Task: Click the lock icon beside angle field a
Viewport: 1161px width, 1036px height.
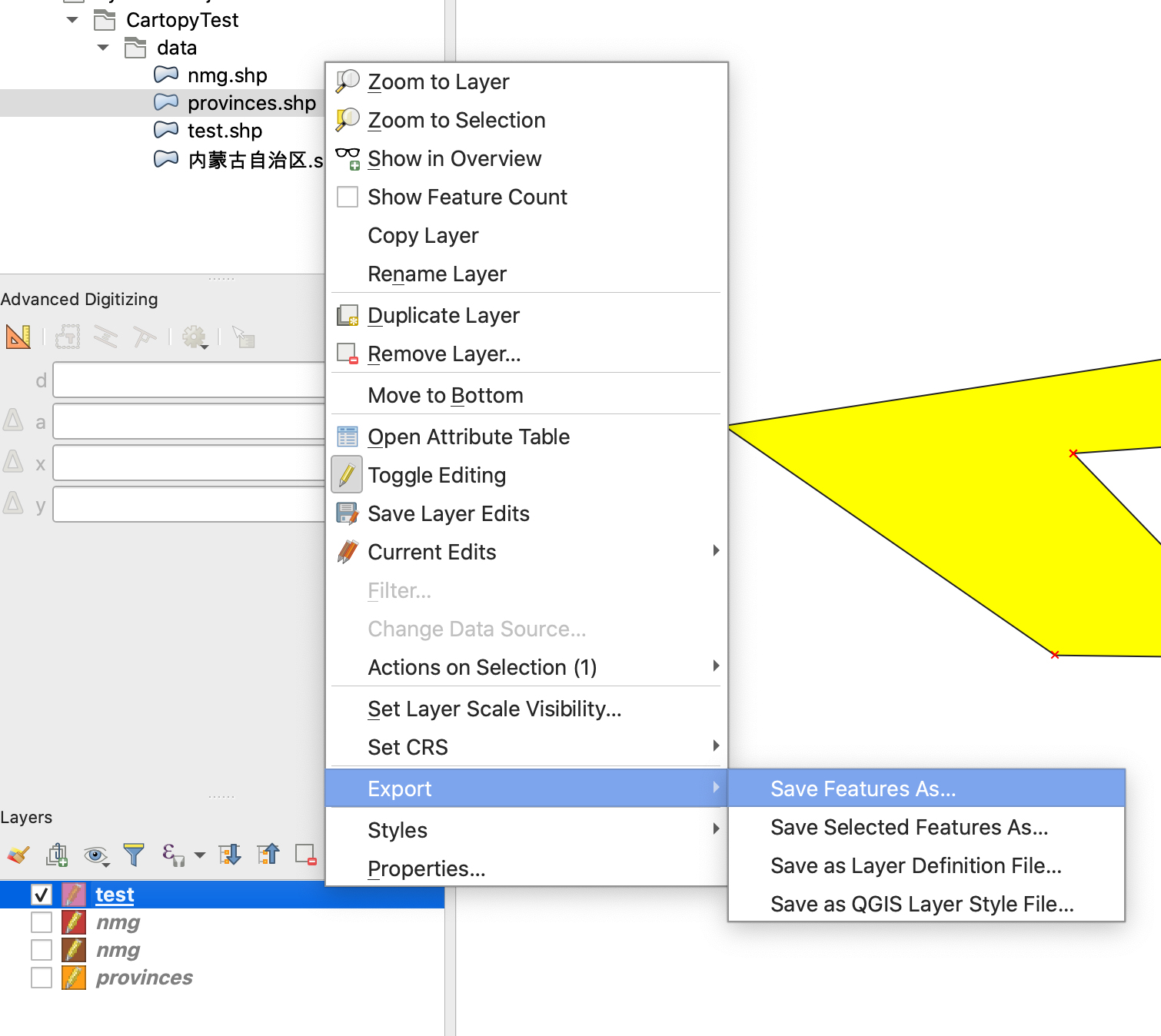Action: (13, 420)
